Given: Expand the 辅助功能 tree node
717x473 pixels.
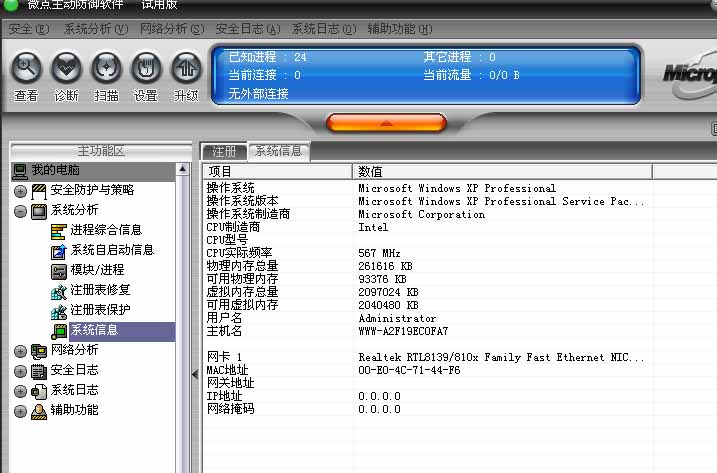Looking at the screenshot, I should point(20,411).
